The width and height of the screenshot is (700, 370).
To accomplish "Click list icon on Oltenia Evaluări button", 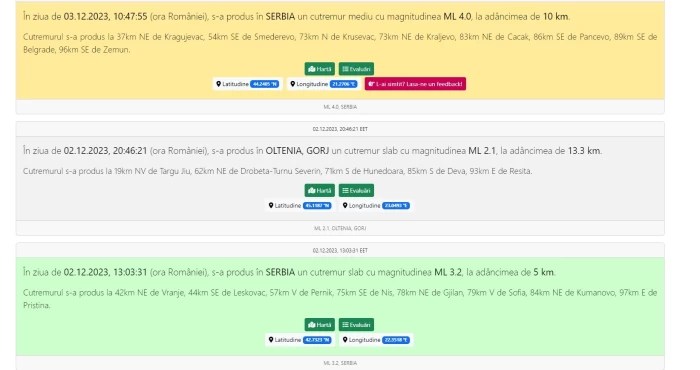I will pyautogui.click(x=345, y=190).
